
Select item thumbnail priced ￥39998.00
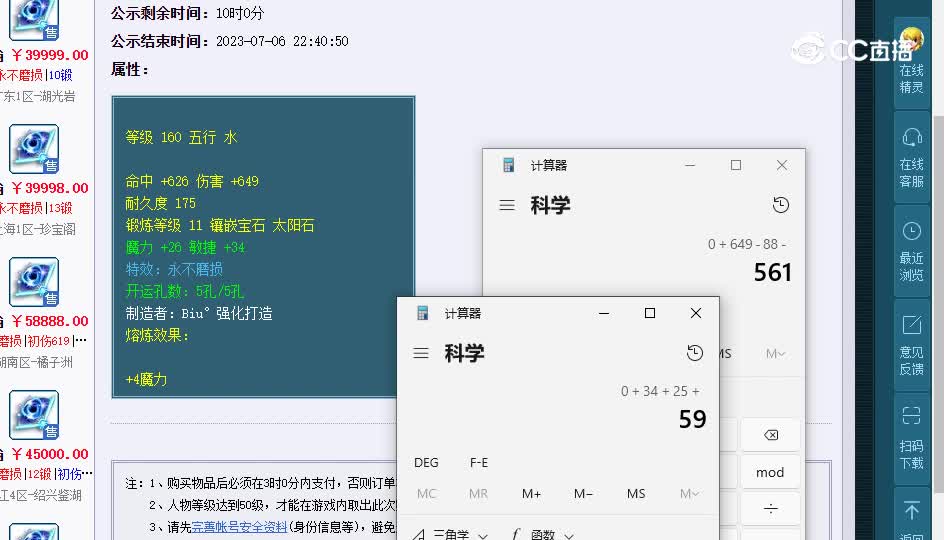34,149
